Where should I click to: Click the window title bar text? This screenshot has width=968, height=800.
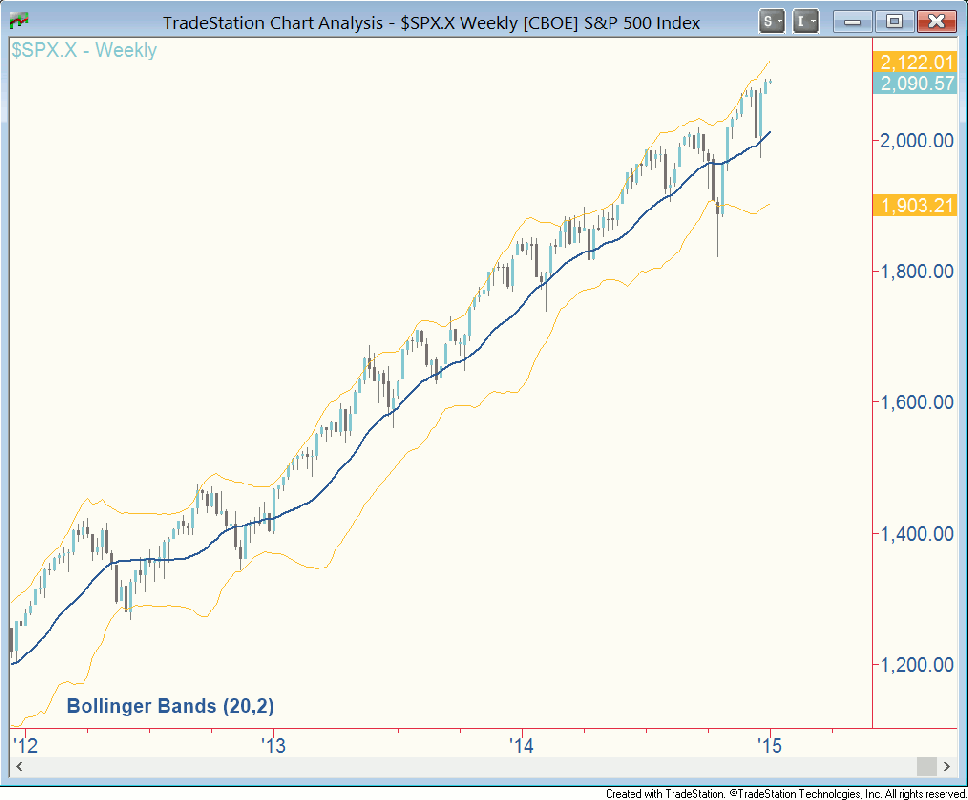(431, 22)
